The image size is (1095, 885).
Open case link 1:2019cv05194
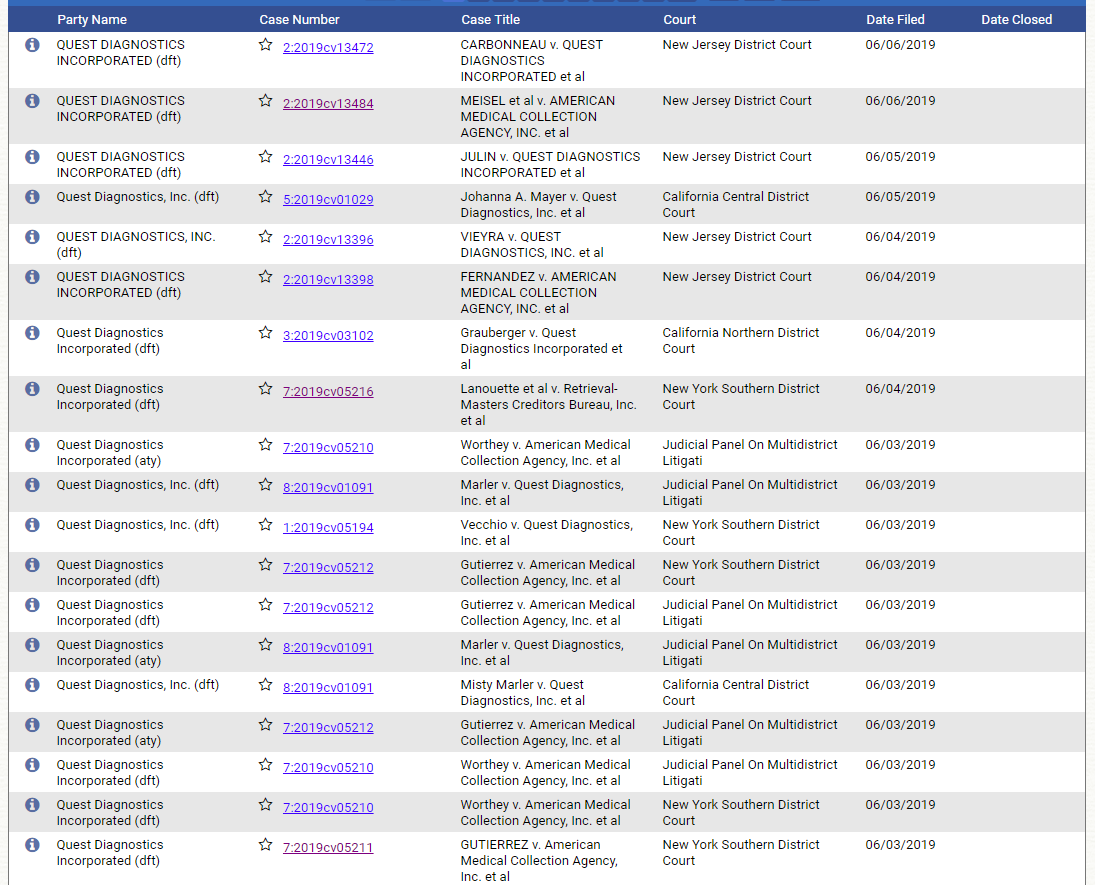[x=328, y=527]
